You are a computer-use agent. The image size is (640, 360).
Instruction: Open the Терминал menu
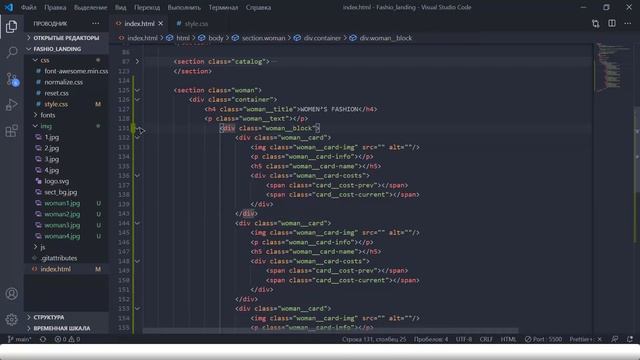click(223, 7)
